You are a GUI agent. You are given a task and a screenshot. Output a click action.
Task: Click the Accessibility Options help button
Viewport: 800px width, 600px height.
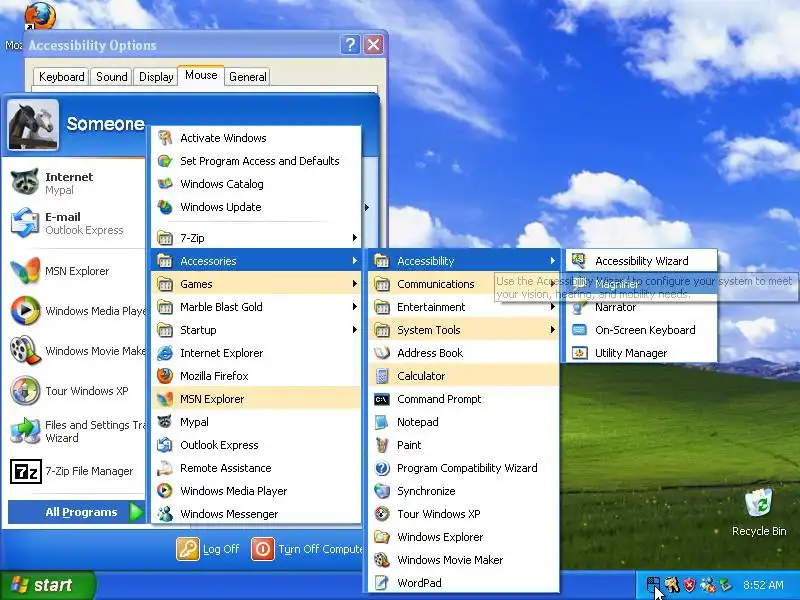pyautogui.click(x=350, y=45)
